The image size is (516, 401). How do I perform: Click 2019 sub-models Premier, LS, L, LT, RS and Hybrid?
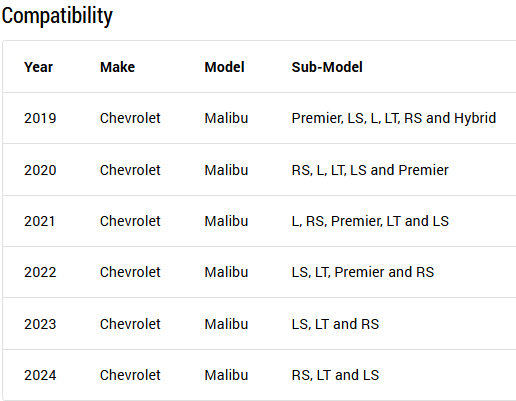[394, 118]
